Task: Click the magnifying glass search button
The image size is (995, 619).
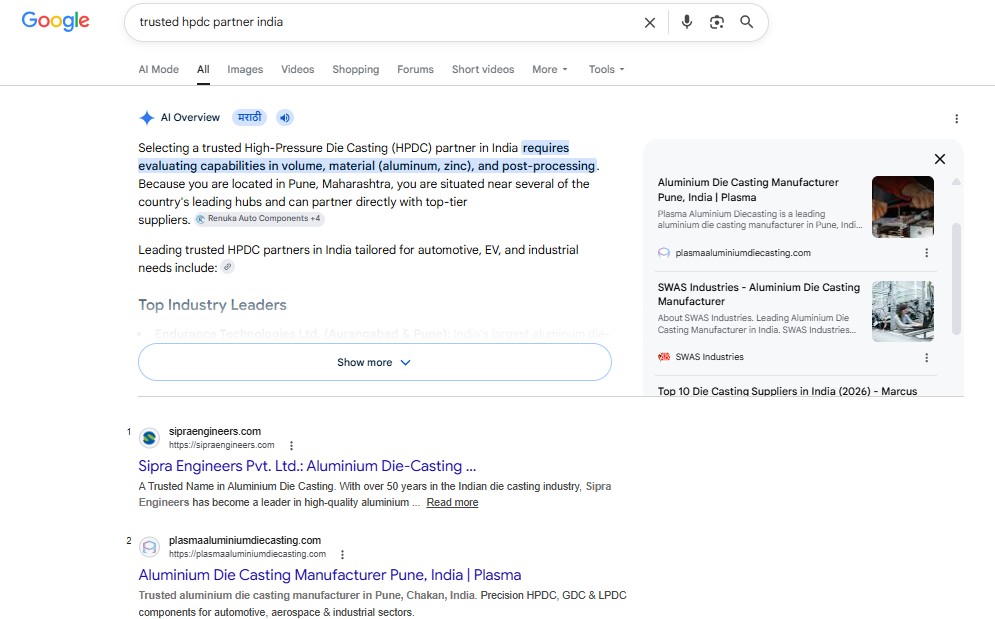Action: click(x=747, y=22)
